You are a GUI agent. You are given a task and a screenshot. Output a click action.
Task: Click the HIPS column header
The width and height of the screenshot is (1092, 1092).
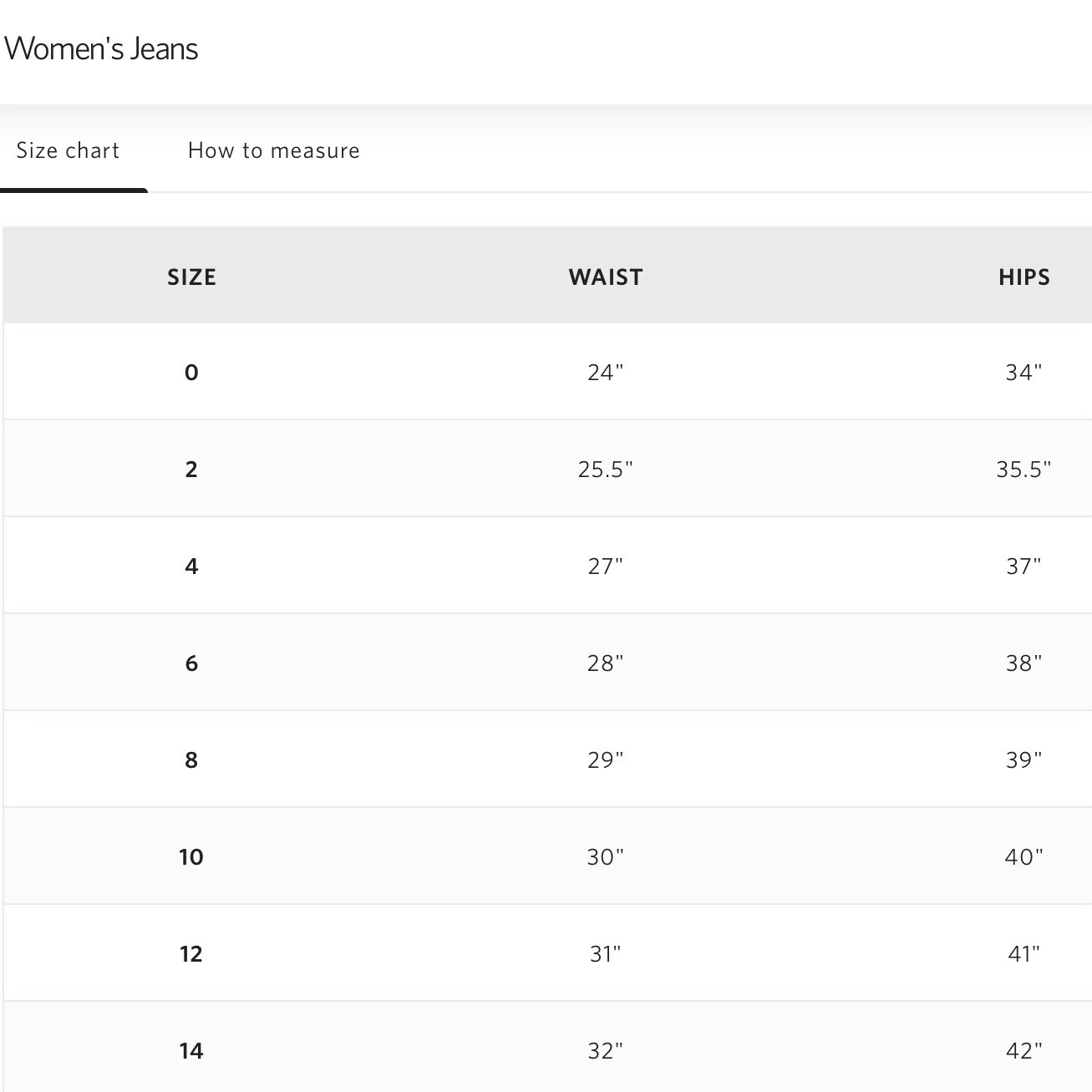(x=1023, y=277)
